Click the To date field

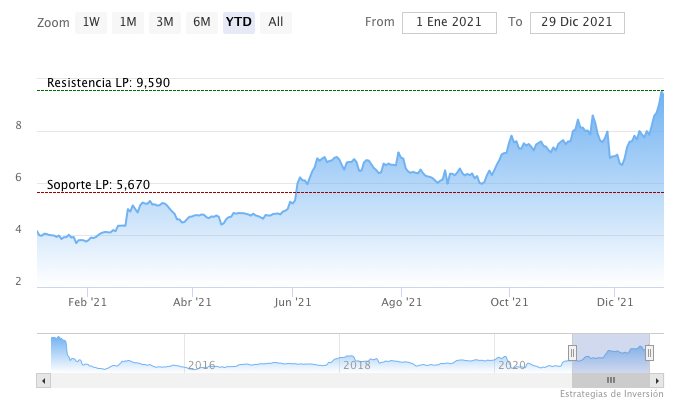pos(577,23)
